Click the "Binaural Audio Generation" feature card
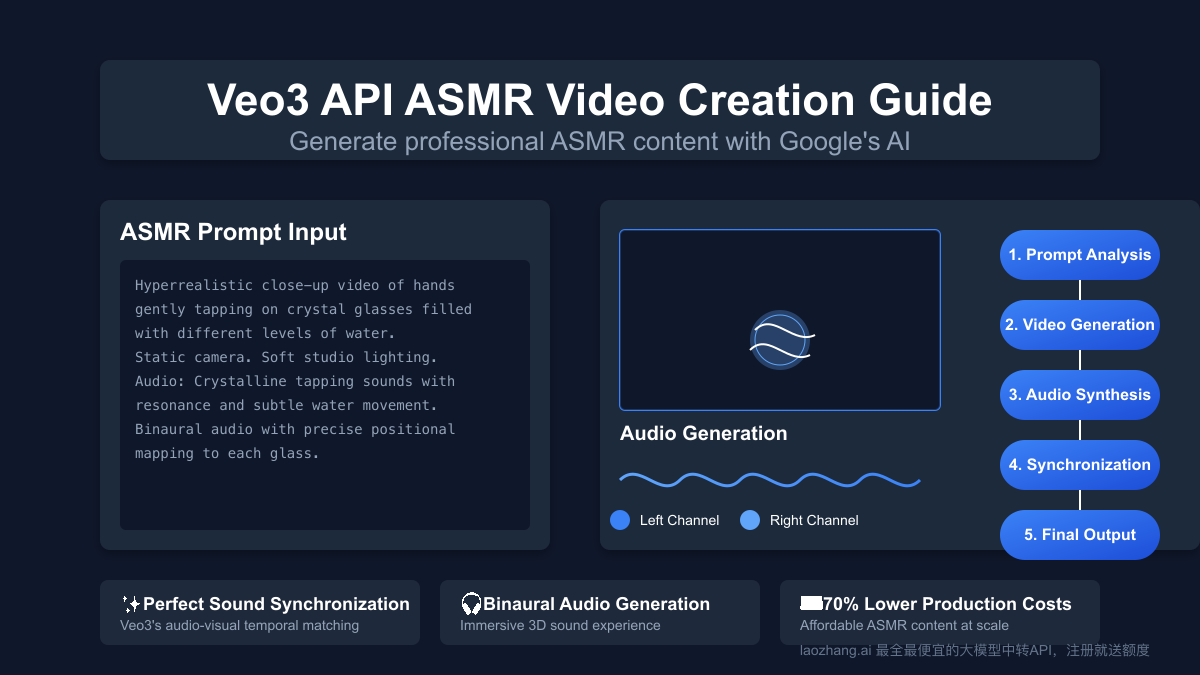The image size is (1200, 675). (600, 612)
